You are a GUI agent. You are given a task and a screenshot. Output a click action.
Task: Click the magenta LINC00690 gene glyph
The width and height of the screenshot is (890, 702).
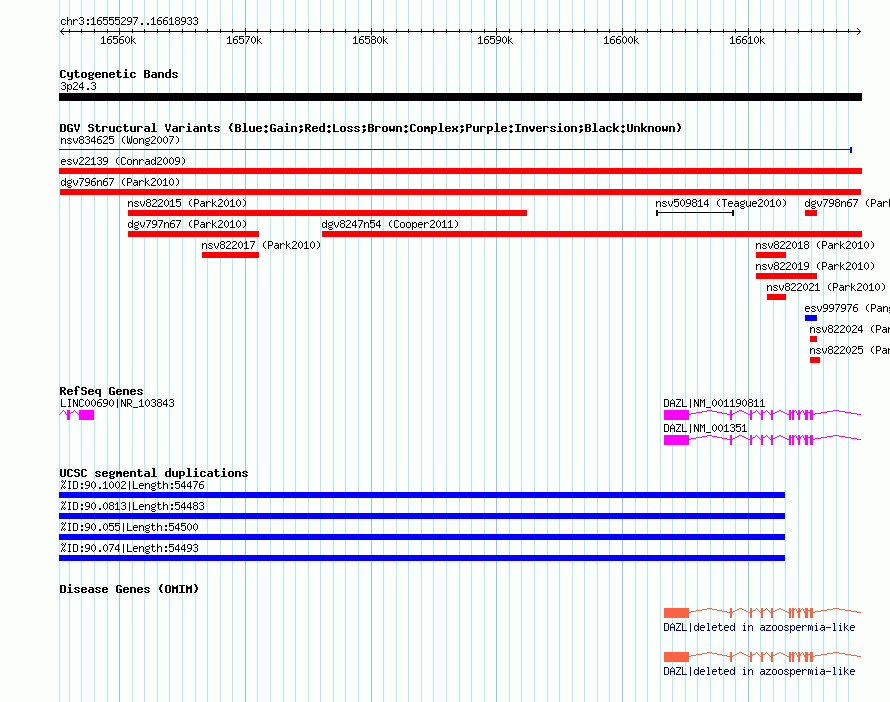pos(77,415)
